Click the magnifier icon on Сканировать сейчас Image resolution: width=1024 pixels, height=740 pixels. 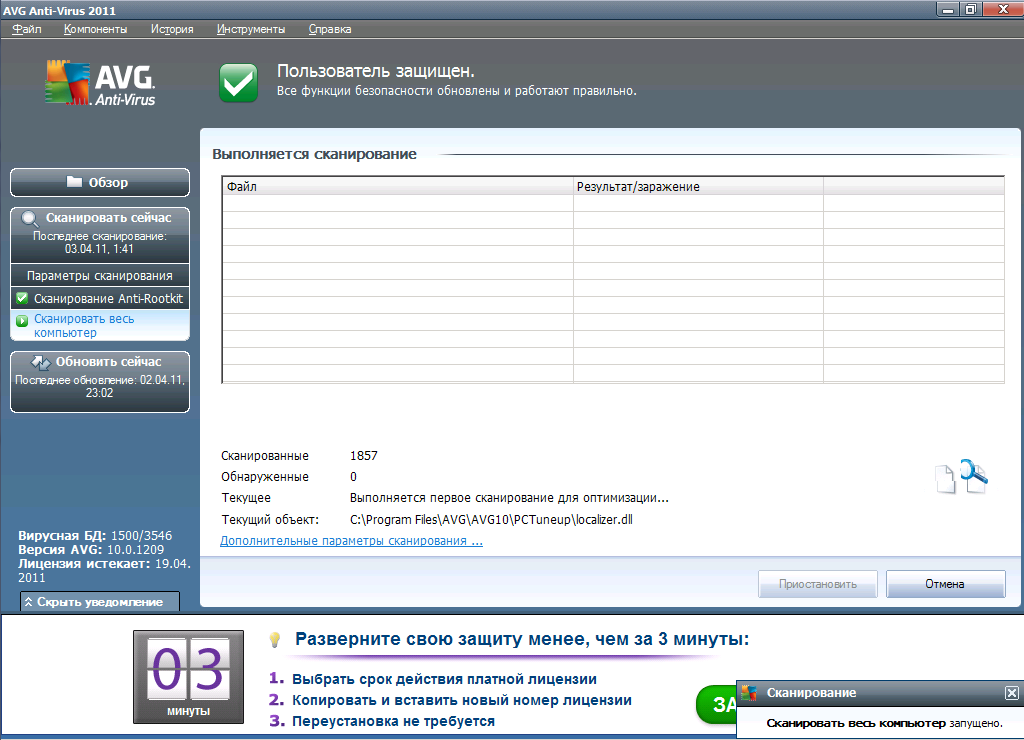29,219
